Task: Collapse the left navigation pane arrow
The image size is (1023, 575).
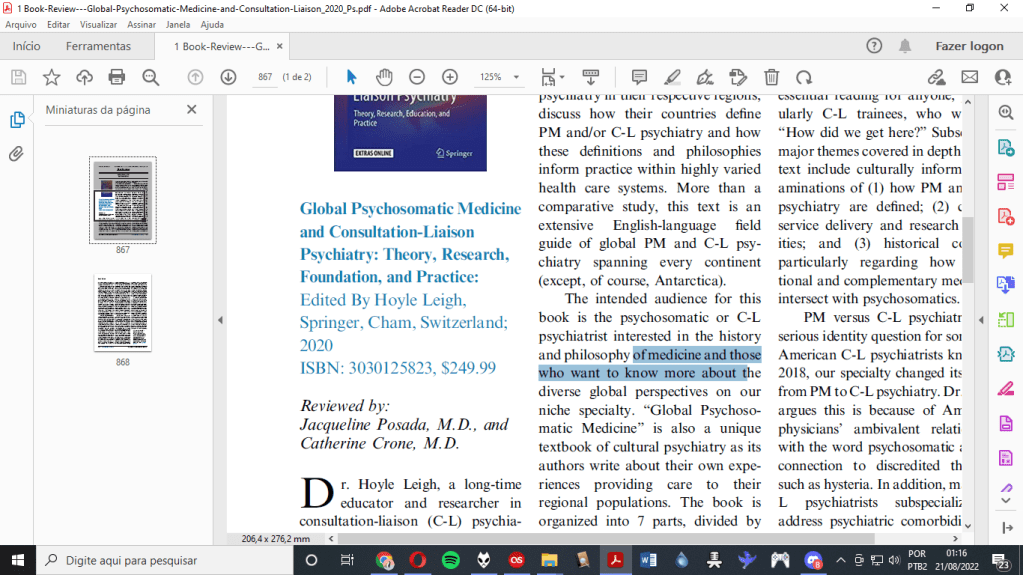Action: 220,320
